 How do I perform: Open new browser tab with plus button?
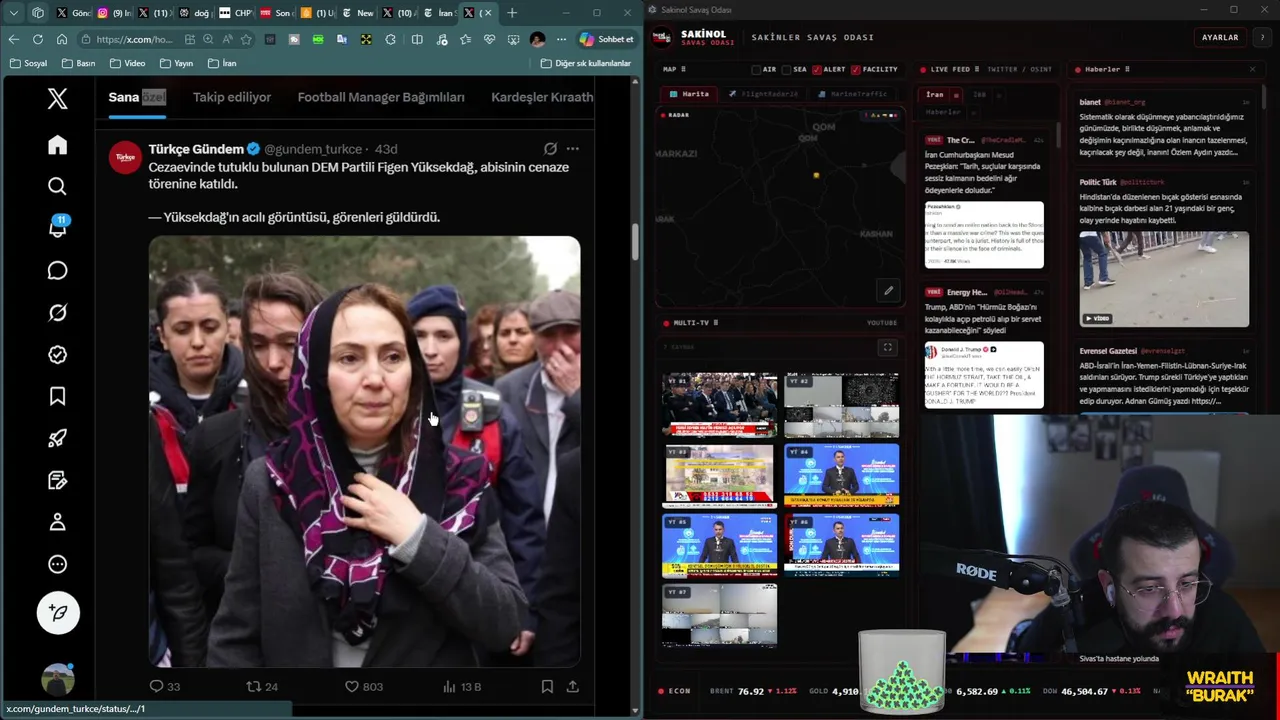tap(512, 13)
